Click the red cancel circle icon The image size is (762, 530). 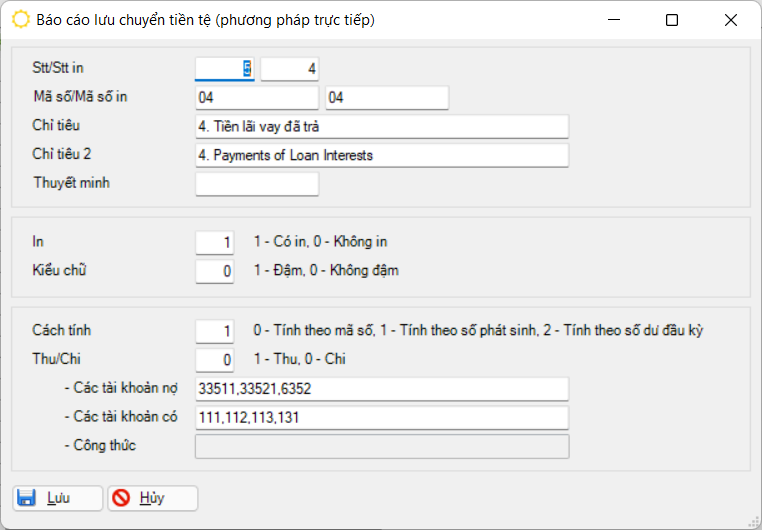[122, 498]
